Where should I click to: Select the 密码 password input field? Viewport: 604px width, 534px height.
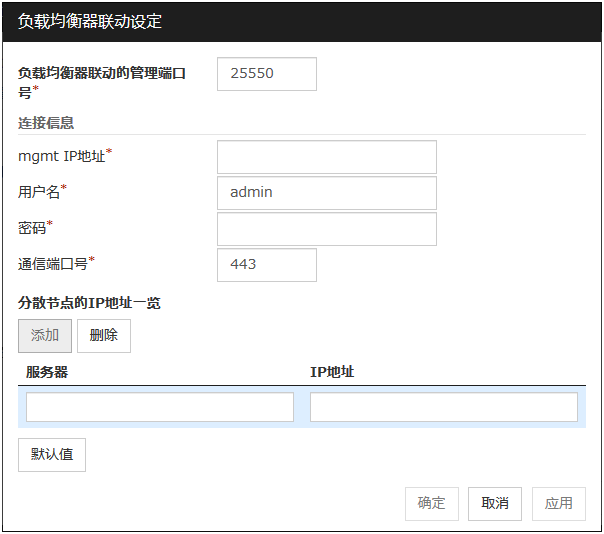(x=326, y=229)
